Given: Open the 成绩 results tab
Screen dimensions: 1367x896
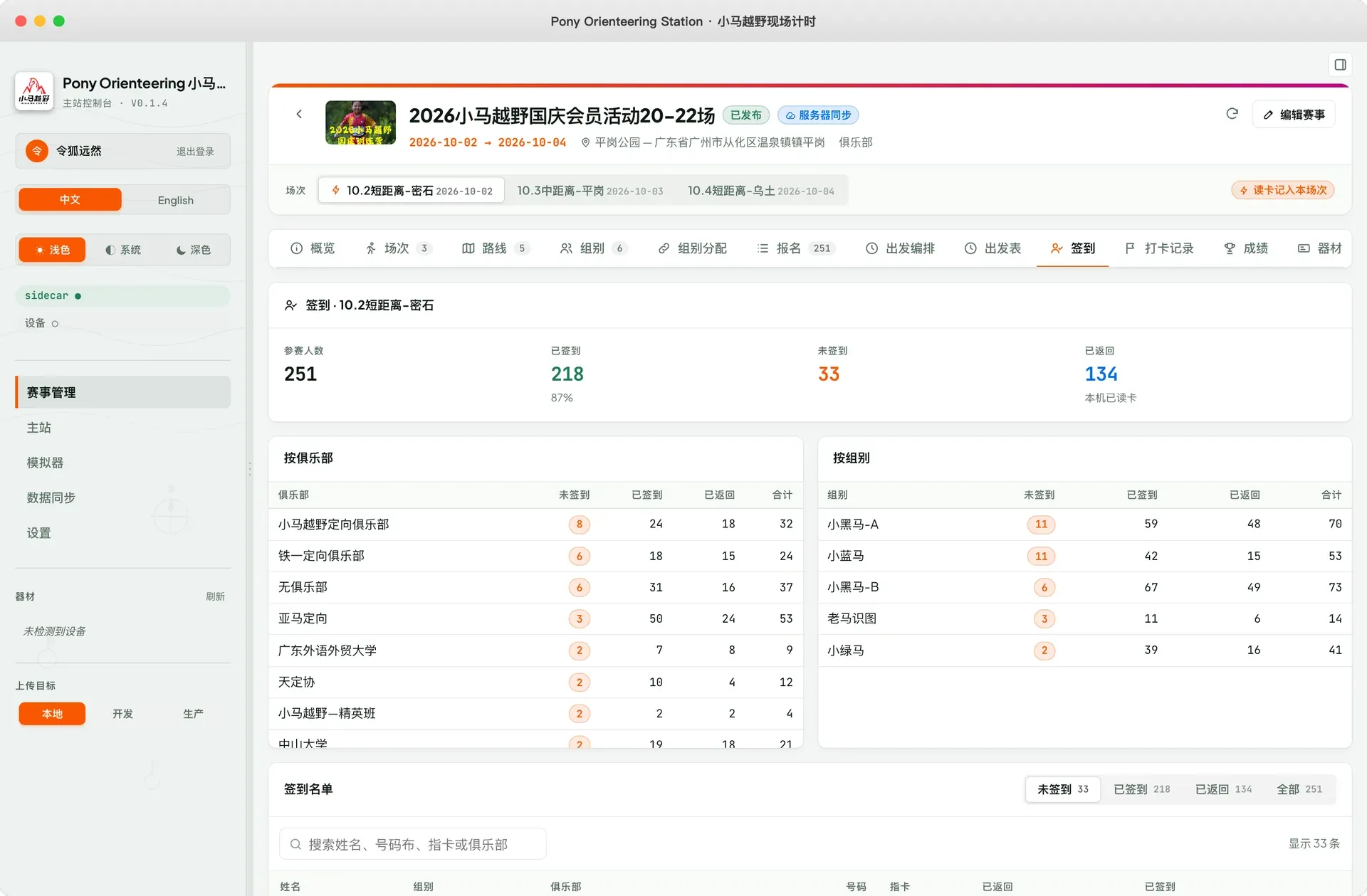Looking at the screenshot, I should (1246, 248).
